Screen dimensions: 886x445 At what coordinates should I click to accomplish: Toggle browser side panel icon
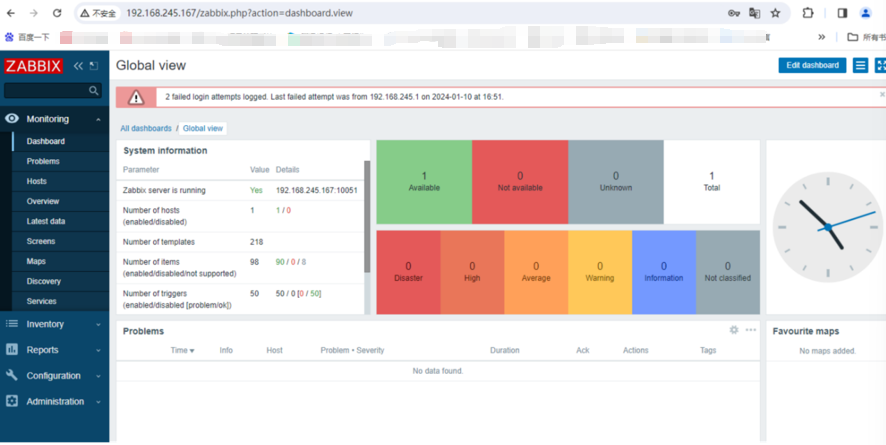(842, 13)
